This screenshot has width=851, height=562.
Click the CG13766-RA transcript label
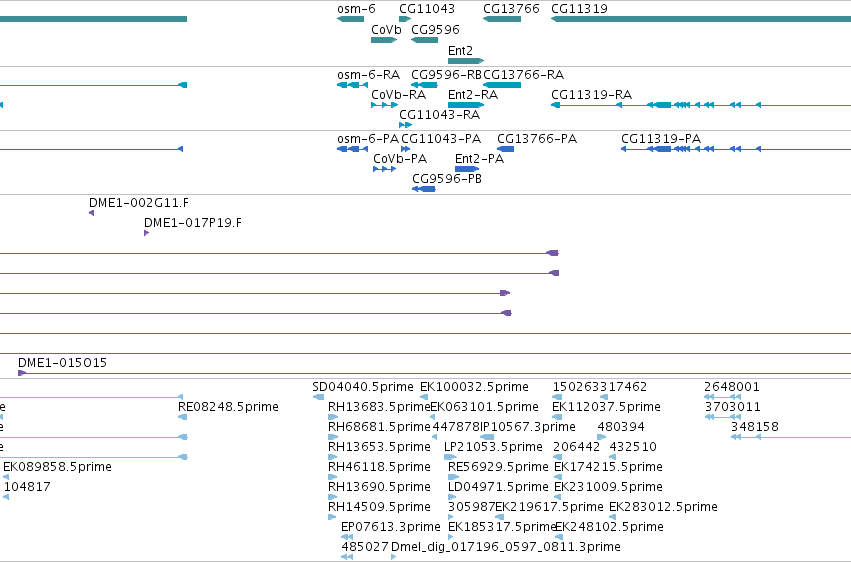(523, 74)
